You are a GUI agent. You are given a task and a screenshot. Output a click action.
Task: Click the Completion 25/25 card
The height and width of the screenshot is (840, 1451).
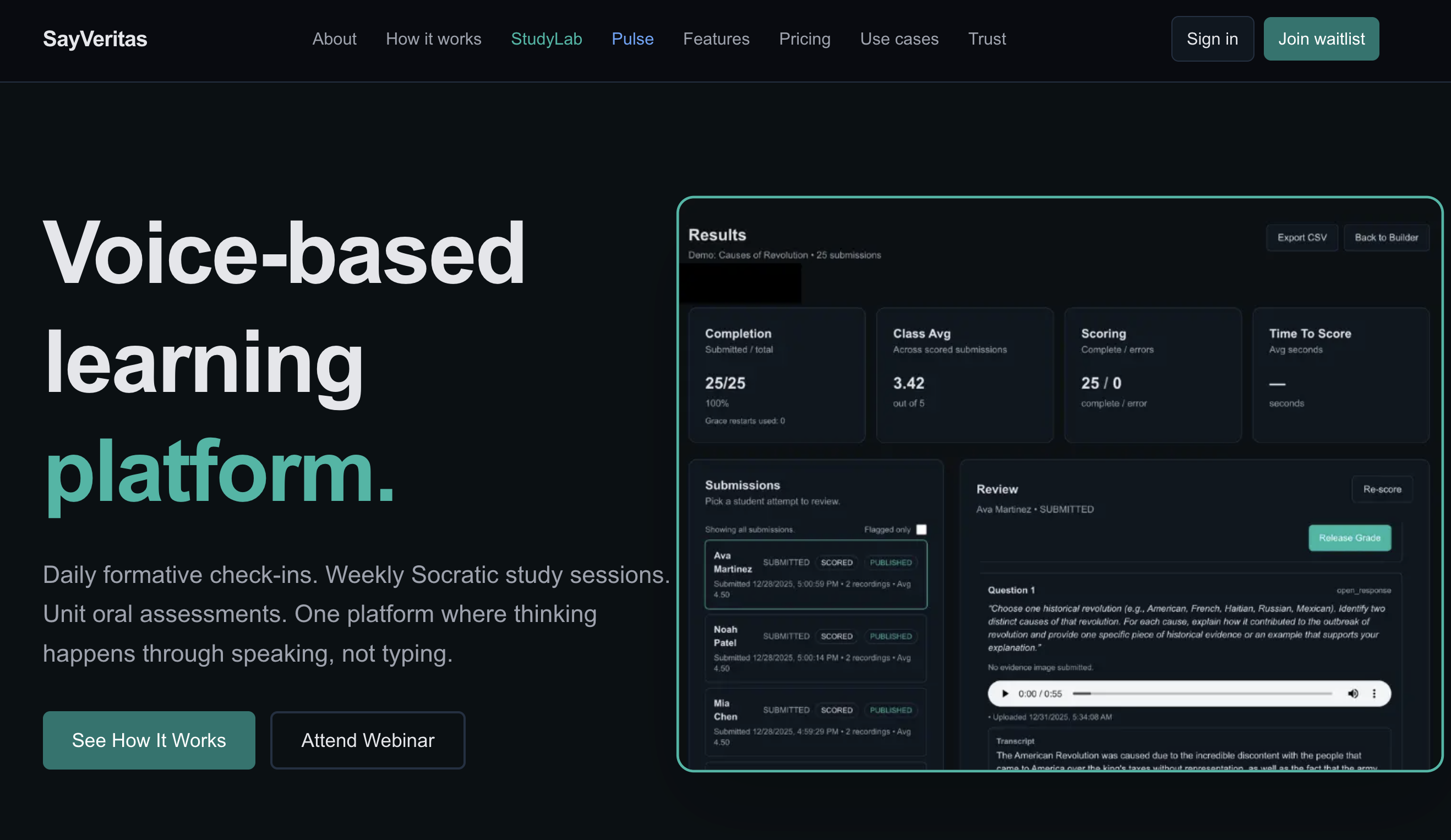coord(777,375)
